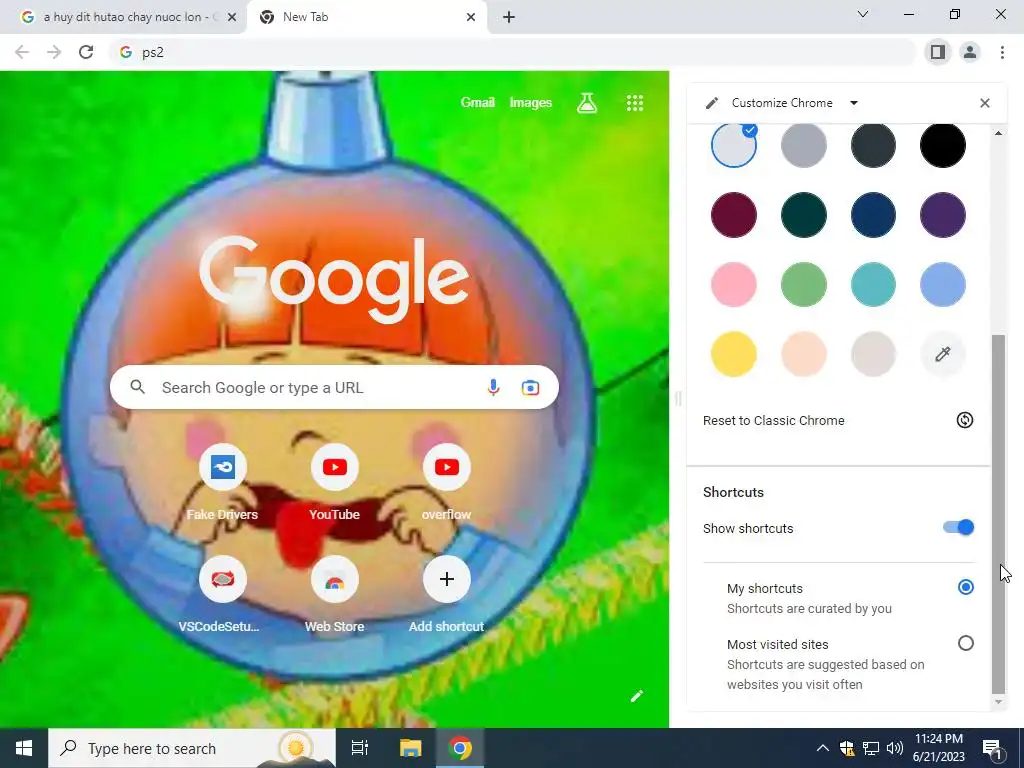The width and height of the screenshot is (1024, 768).
Task: Click the reset icon beside Classic Chrome
Action: [965, 420]
